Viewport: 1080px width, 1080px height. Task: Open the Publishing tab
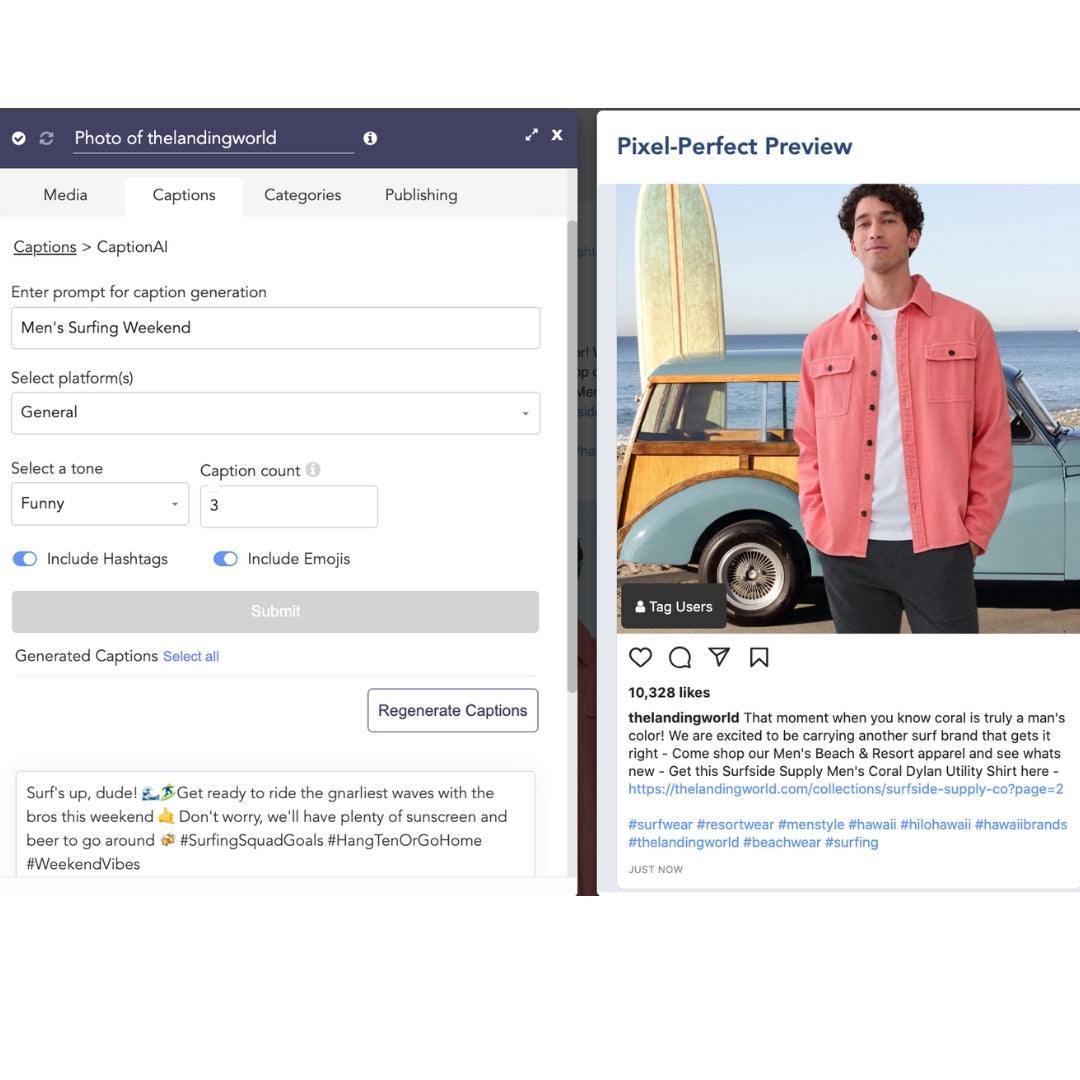pyautogui.click(x=421, y=195)
